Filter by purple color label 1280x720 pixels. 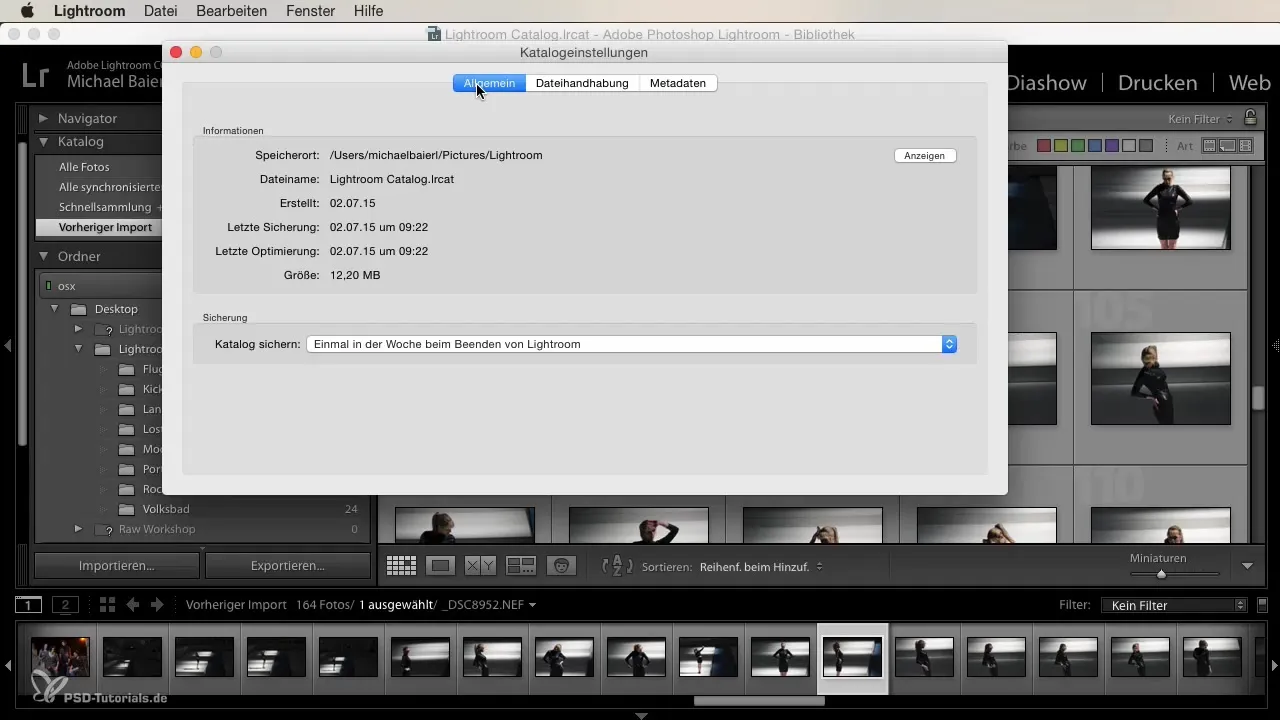1112,146
